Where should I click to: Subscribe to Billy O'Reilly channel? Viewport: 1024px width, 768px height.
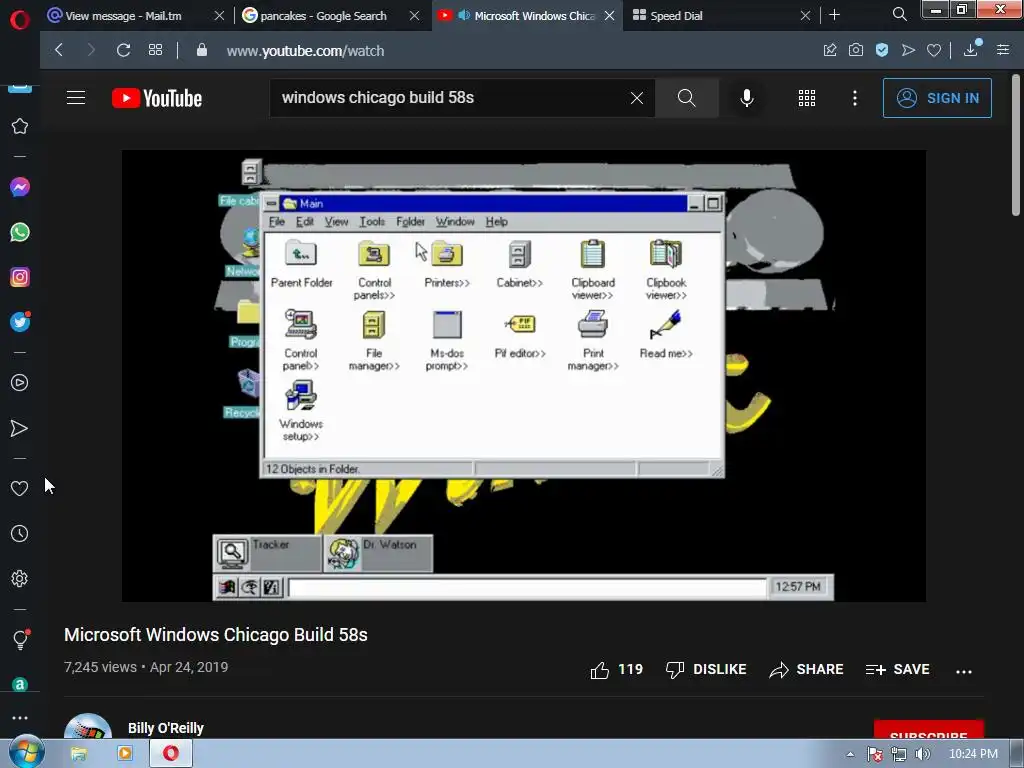click(x=929, y=729)
